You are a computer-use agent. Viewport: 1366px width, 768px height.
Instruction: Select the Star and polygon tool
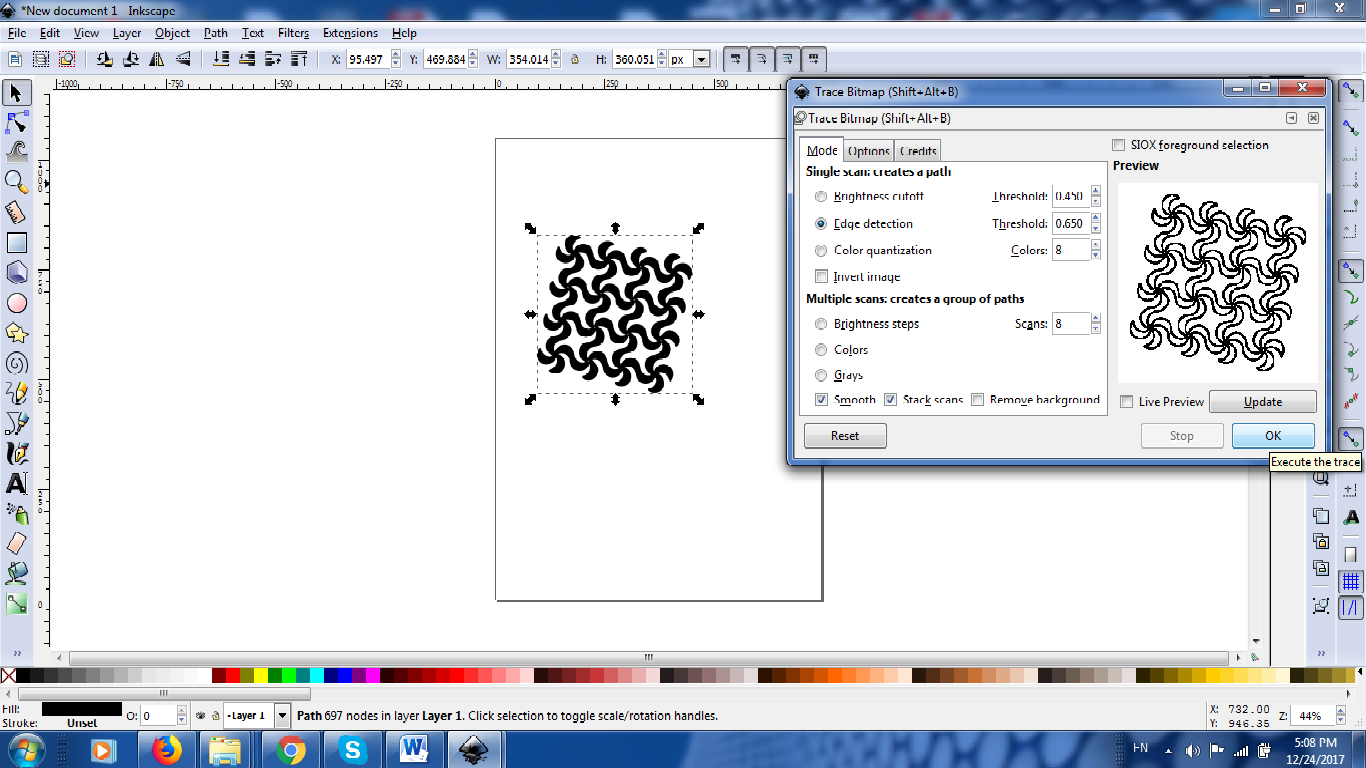coord(17,332)
